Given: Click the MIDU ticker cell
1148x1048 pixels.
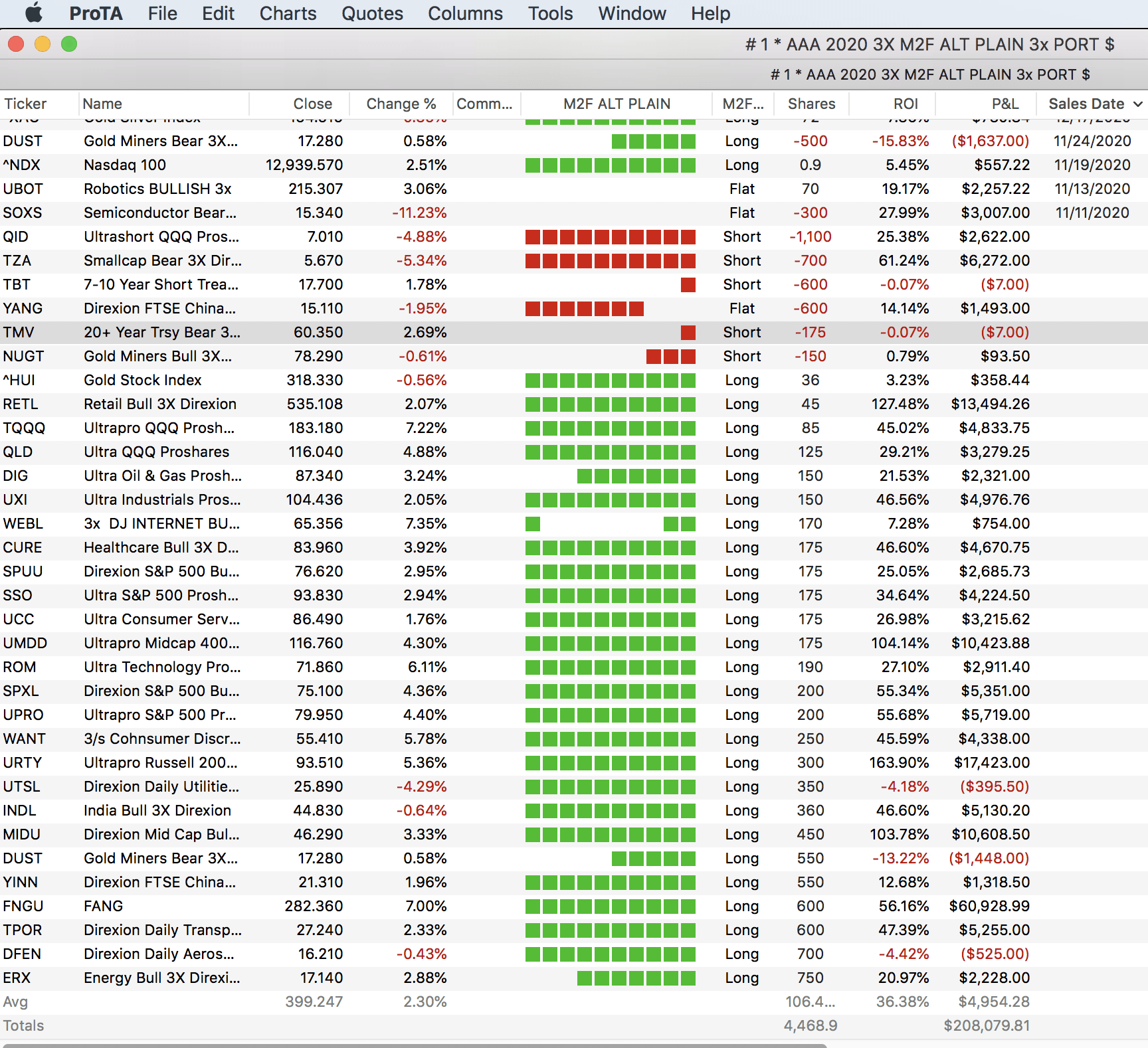Looking at the screenshot, I should 21,834.
